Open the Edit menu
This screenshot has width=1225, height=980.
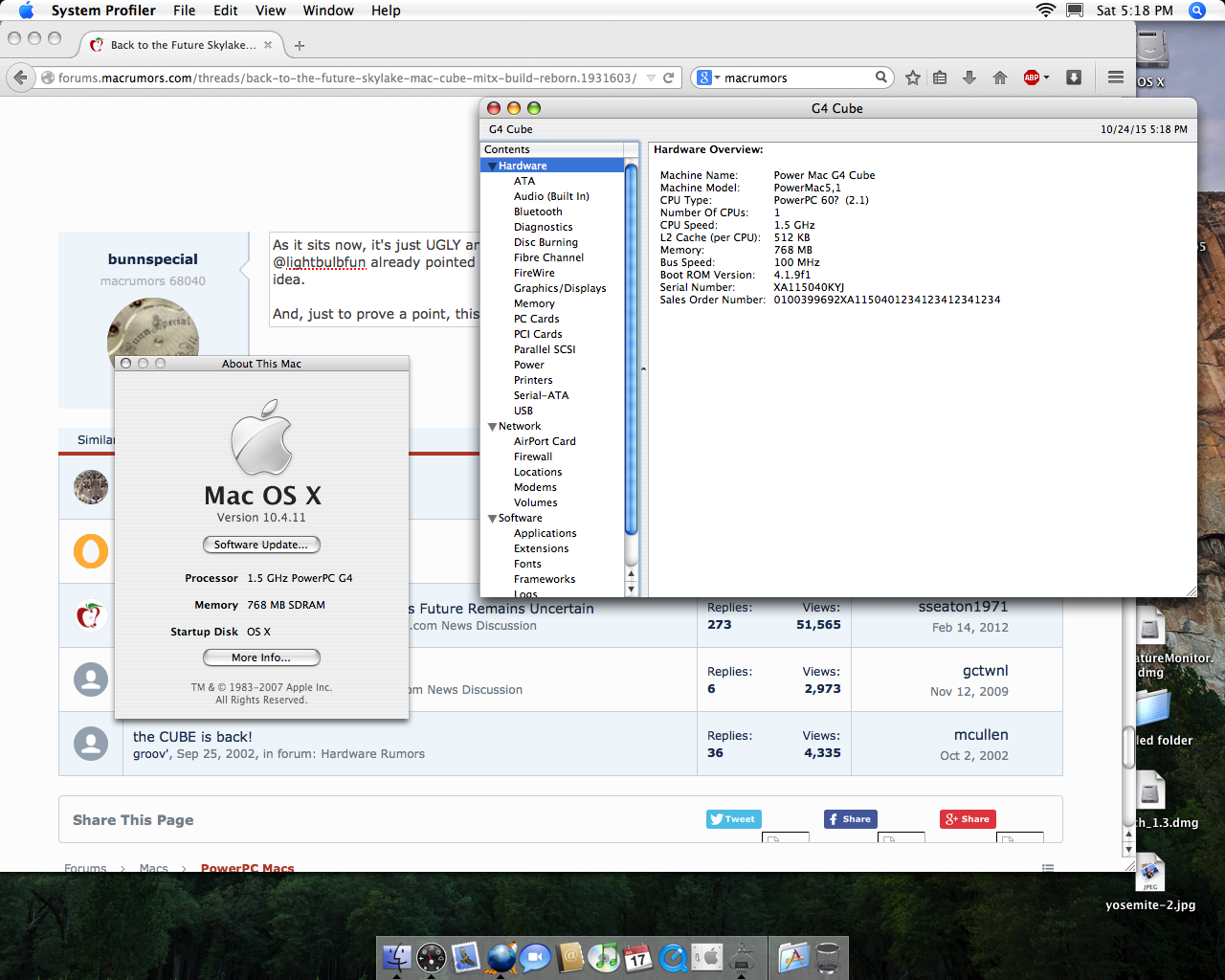[x=226, y=11]
